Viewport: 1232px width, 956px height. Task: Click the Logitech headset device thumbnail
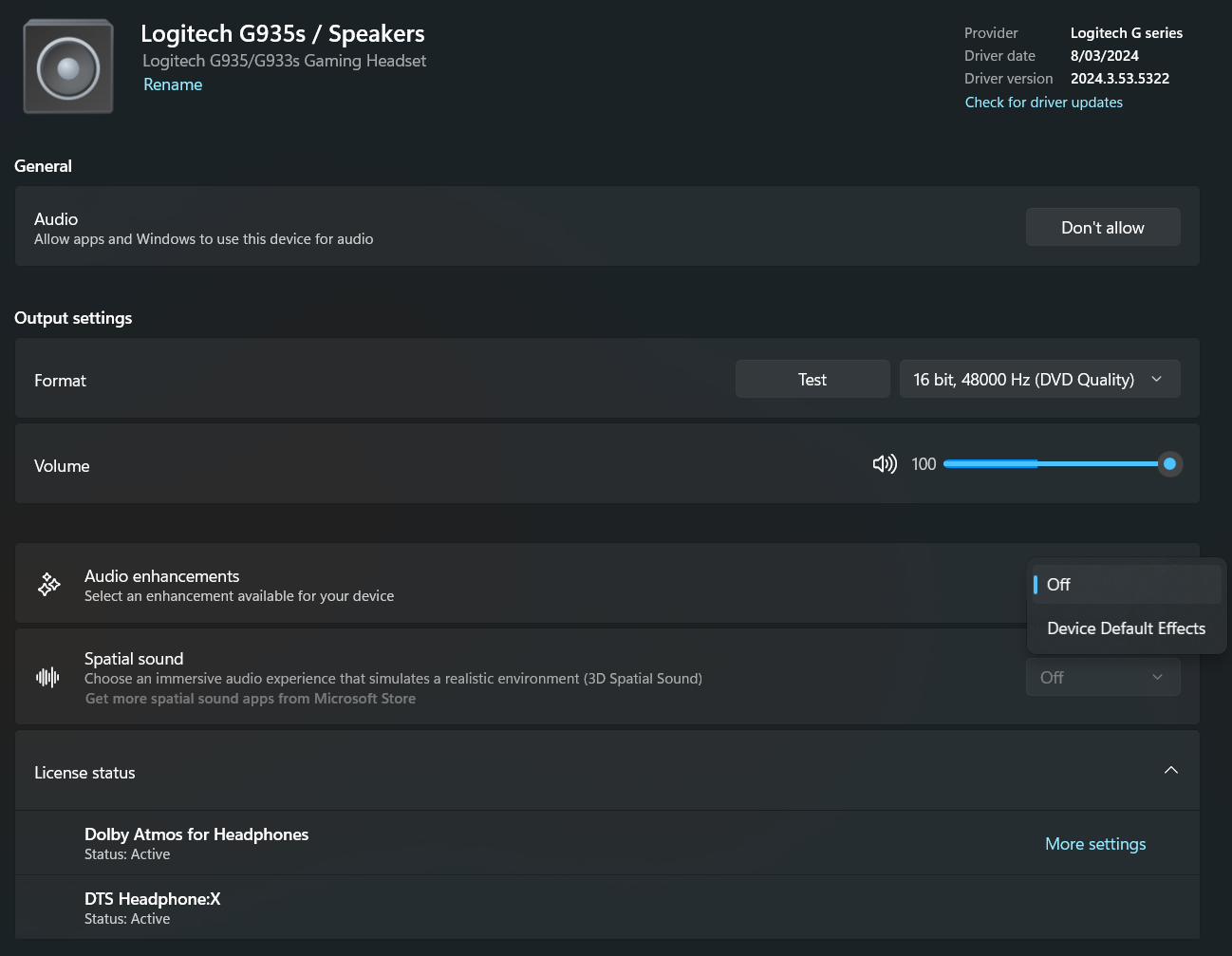[x=67, y=66]
